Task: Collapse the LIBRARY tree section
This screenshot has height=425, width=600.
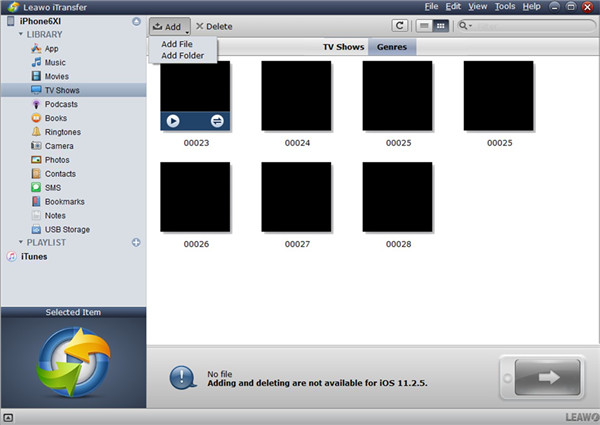Action: pyautogui.click(x=21, y=34)
